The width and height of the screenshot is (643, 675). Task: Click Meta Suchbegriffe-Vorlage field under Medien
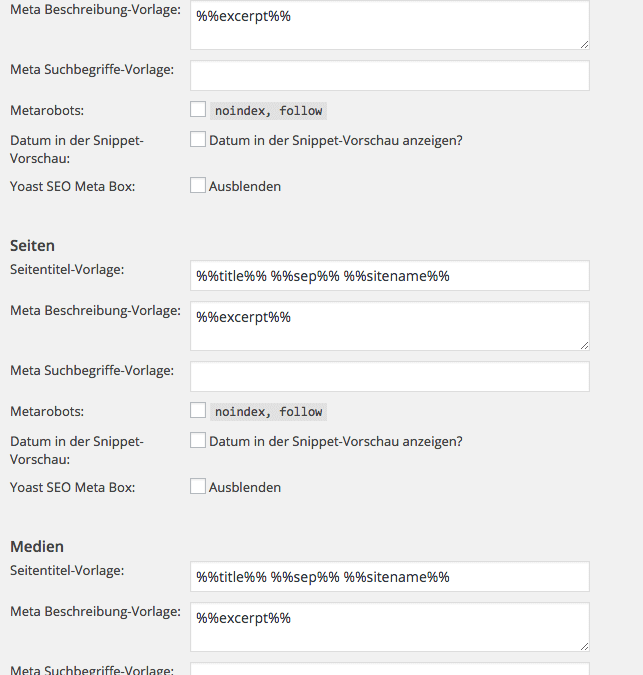point(389,670)
